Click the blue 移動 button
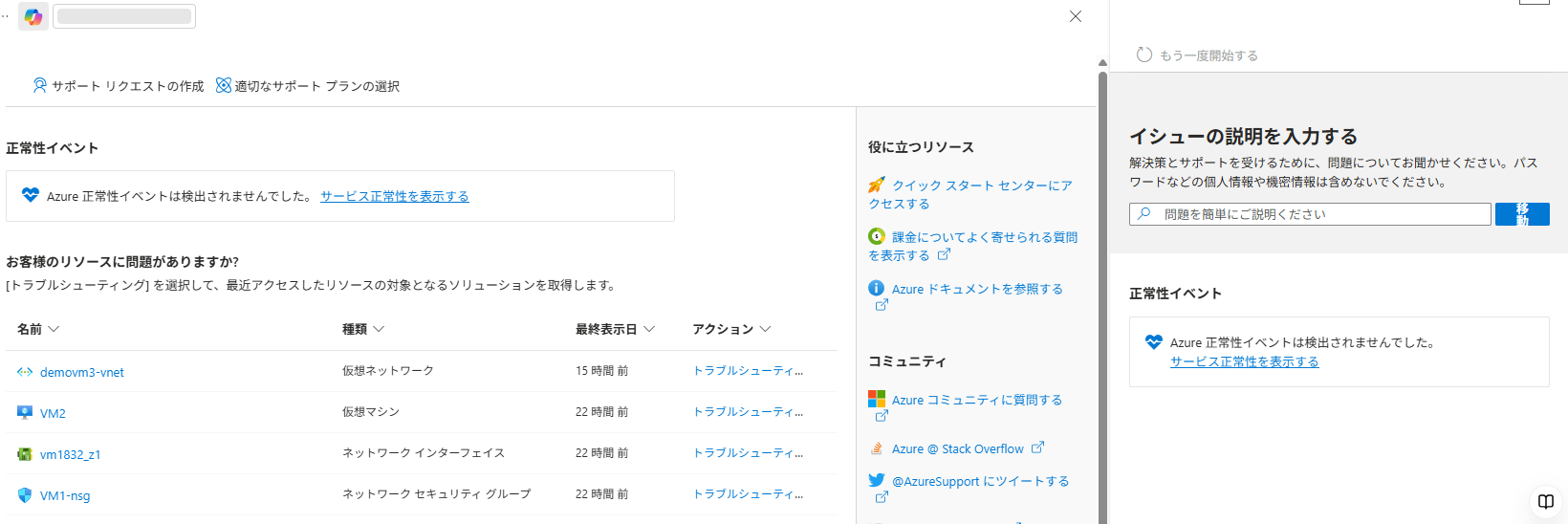Image resolution: width=1568 pixels, height=524 pixels. [1522, 214]
